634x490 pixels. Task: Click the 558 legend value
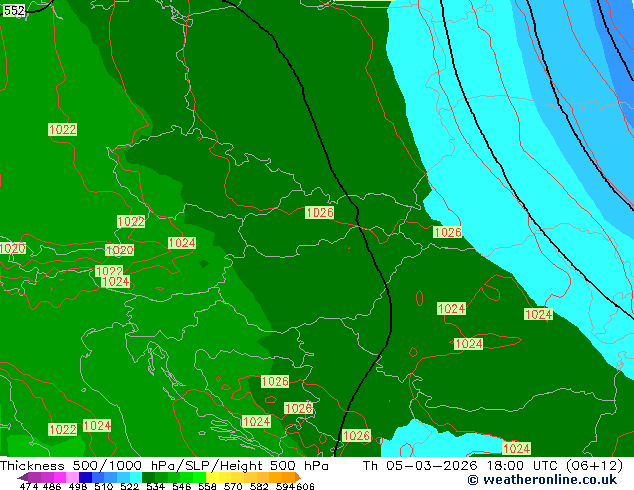pos(207,486)
